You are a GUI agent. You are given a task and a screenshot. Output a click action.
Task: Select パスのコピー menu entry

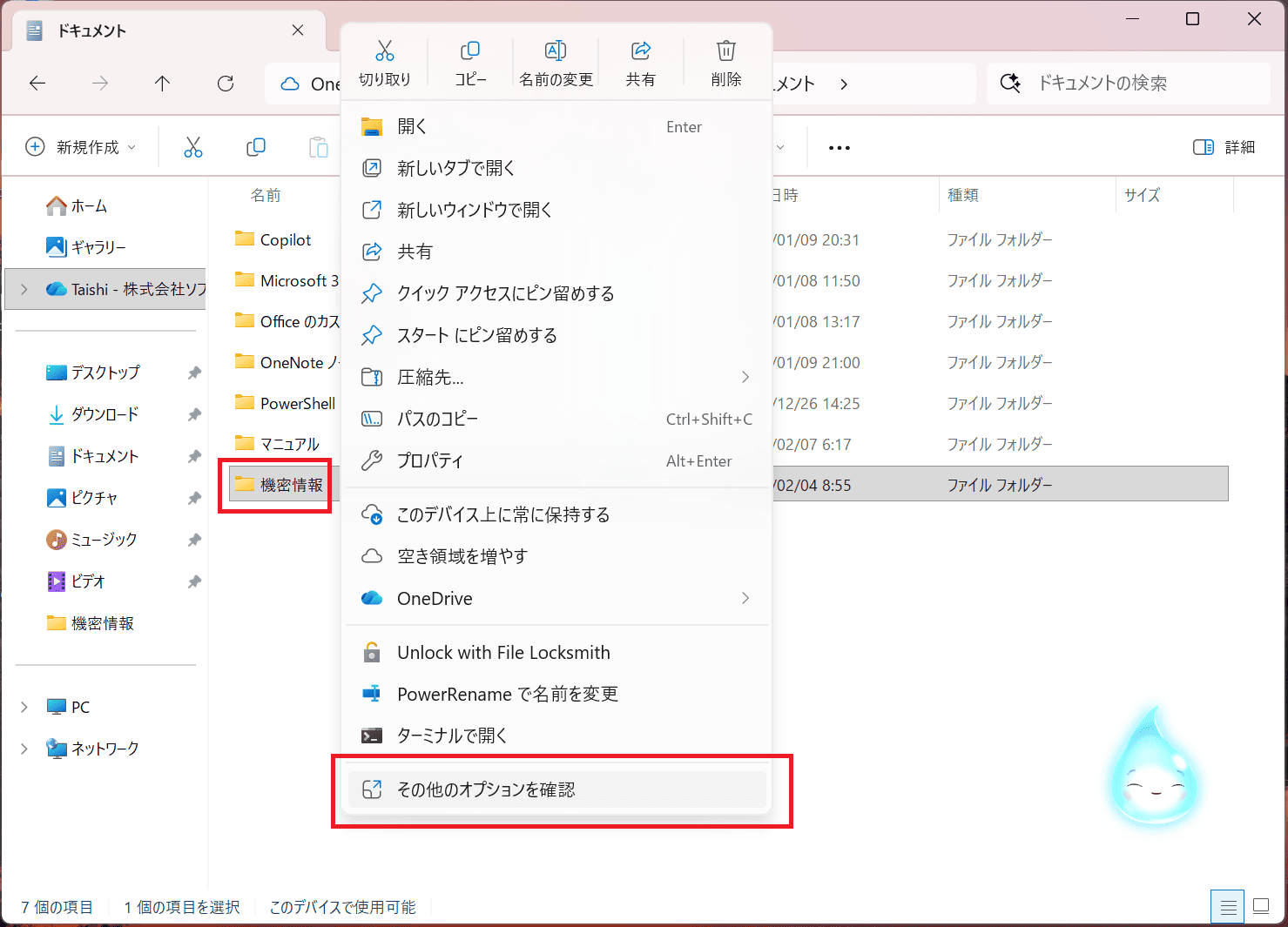[x=557, y=419]
